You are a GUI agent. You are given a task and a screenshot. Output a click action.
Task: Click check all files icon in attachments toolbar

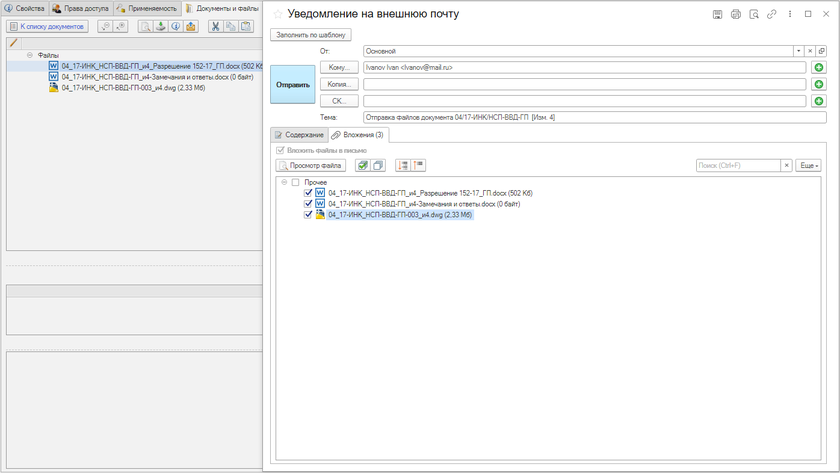(x=363, y=166)
